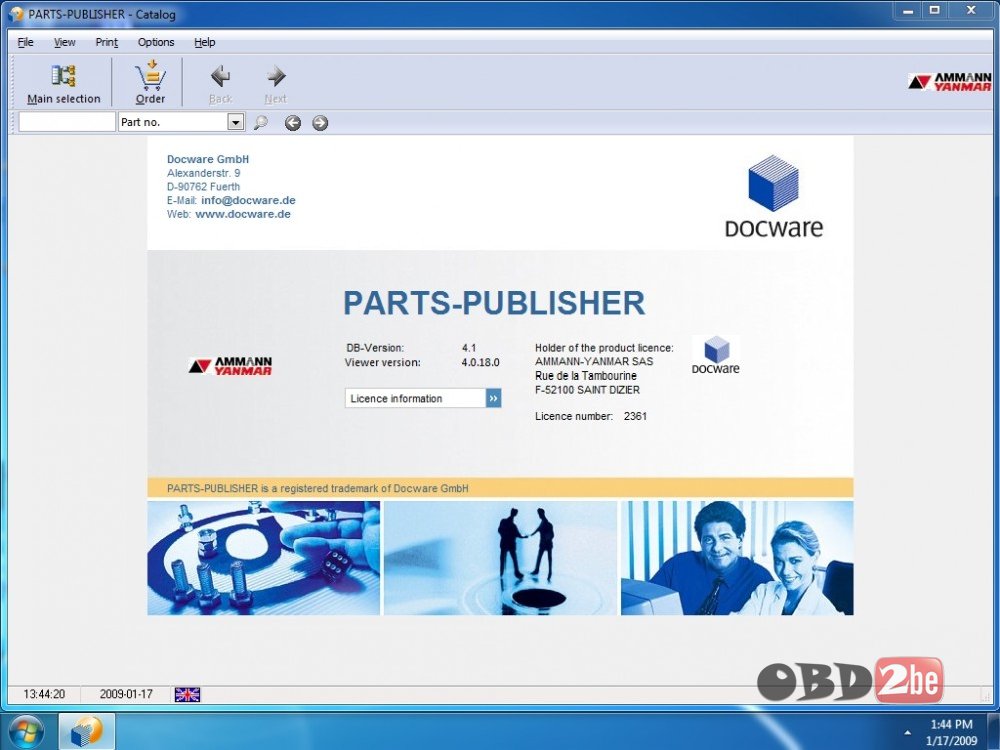Click the Rue de la Tambourine address line
The width and height of the screenshot is (1000, 750).
[585, 376]
